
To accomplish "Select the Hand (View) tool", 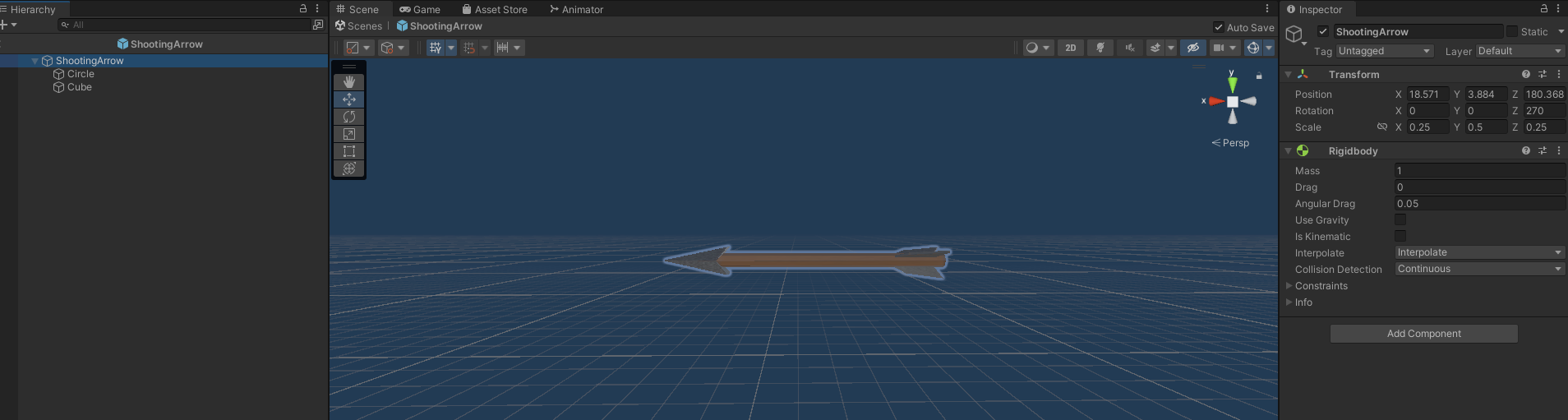I will click(349, 81).
